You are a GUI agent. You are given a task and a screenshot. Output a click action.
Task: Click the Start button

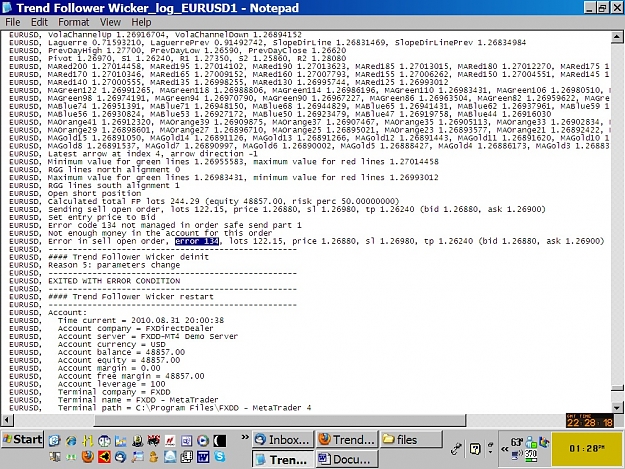click(22, 439)
